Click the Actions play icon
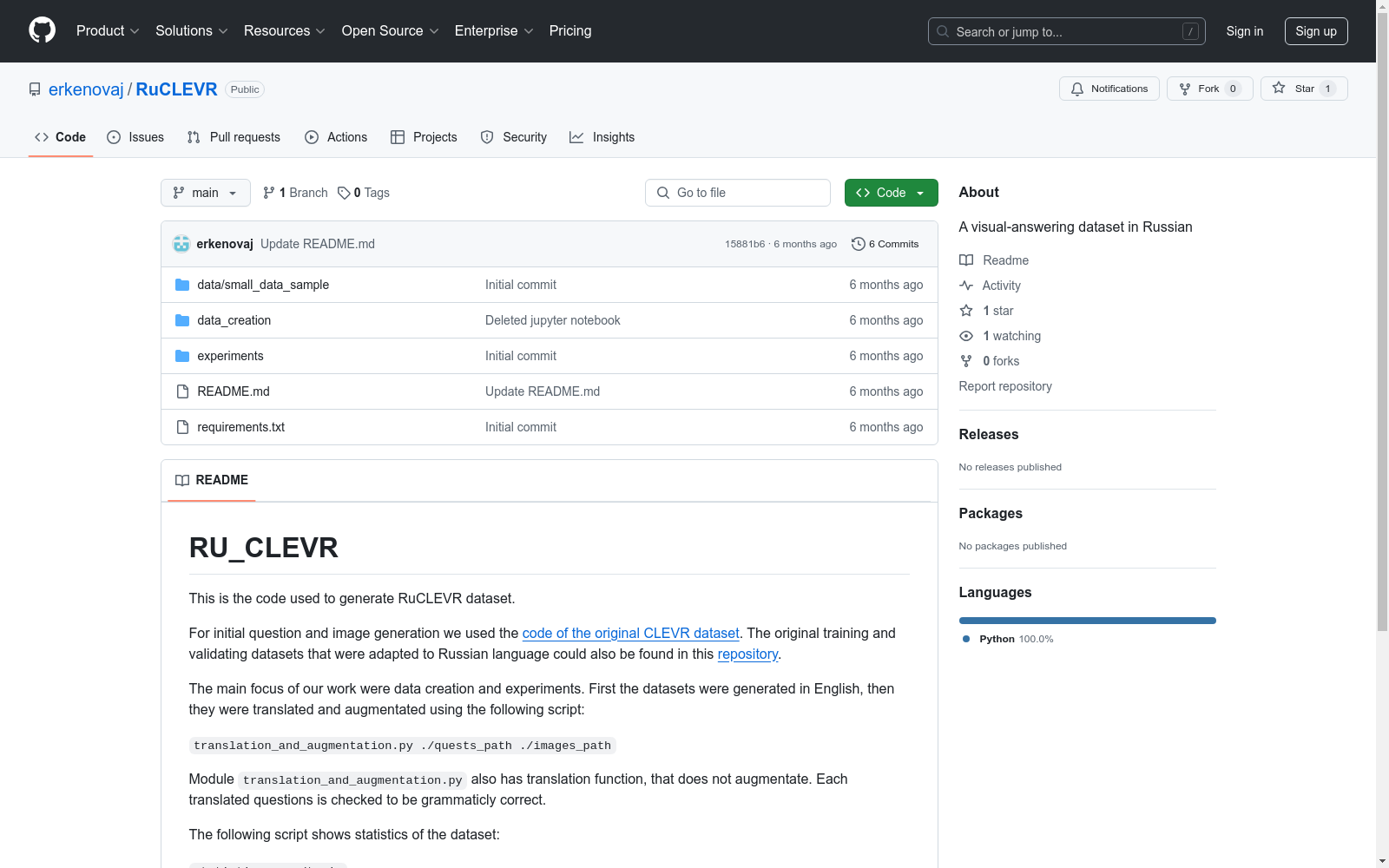Image resolution: width=1389 pixels, height=868 pixels. click(312, 137)
